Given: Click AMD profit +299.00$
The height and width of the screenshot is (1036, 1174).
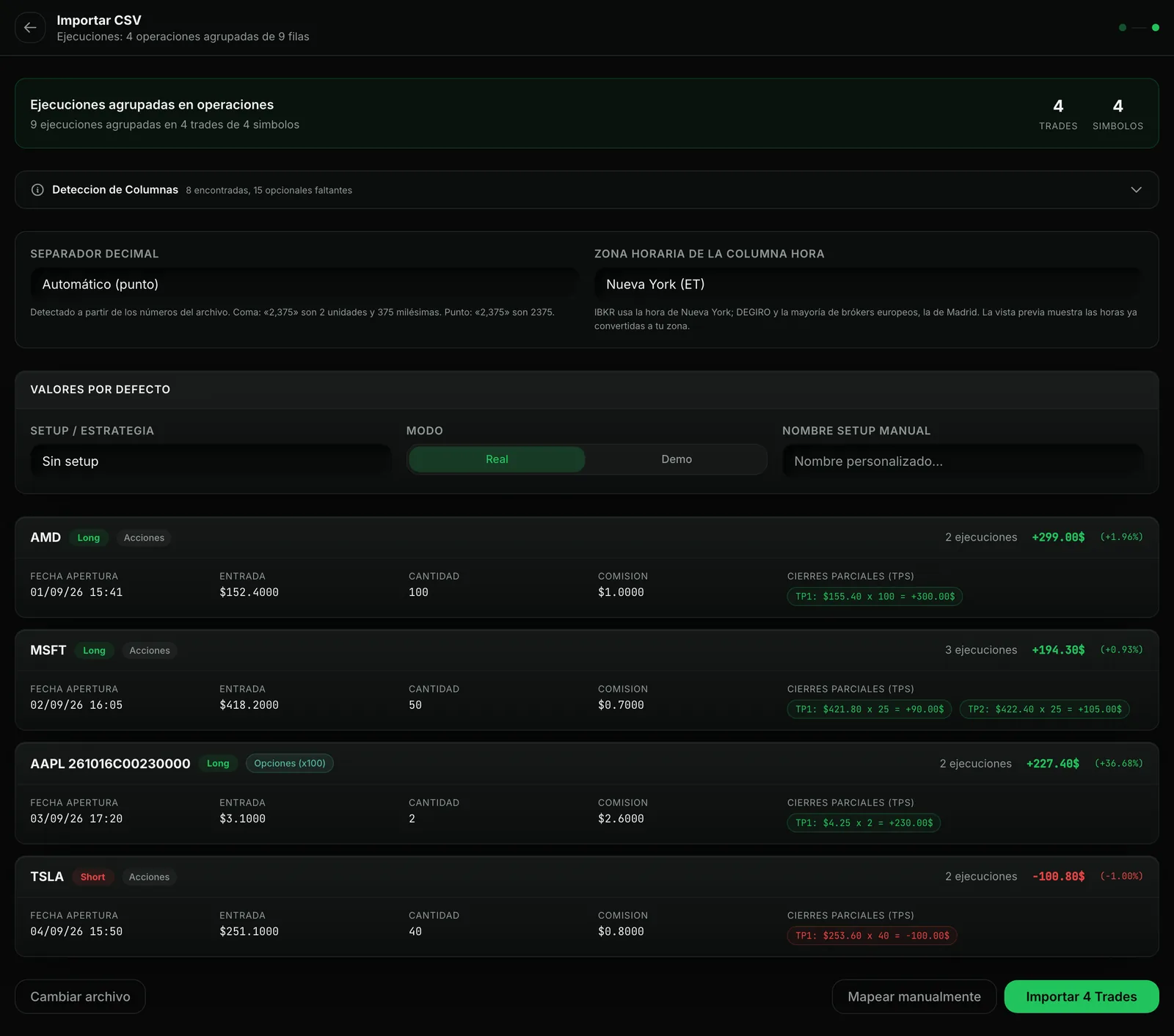Looking at the screenshot, I should [x=1058, y=537].
